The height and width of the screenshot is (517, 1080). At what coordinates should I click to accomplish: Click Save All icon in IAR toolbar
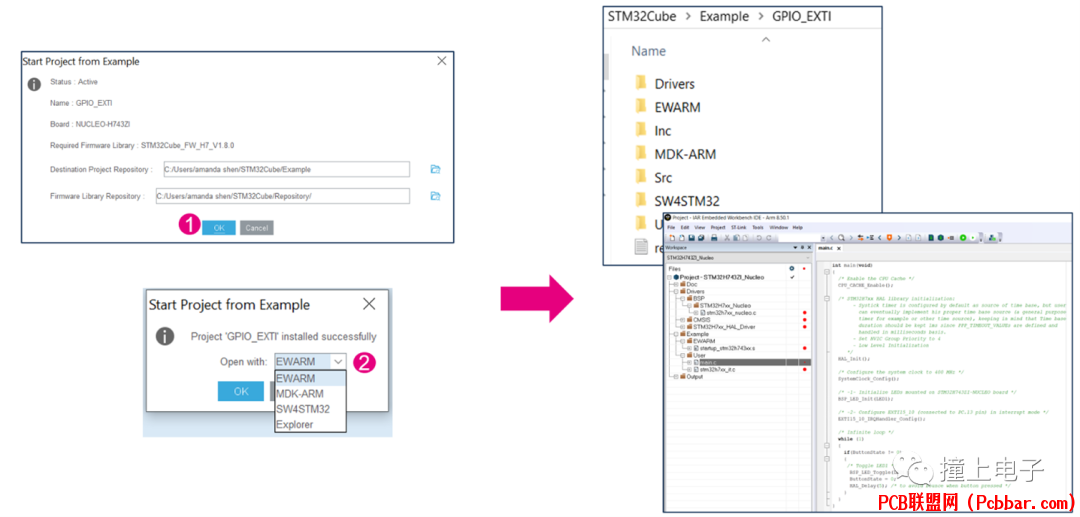click(701, 238)
